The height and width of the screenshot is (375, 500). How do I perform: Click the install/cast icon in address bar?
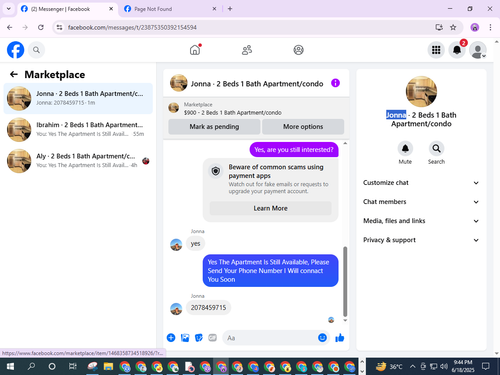[x=439, y=27]
